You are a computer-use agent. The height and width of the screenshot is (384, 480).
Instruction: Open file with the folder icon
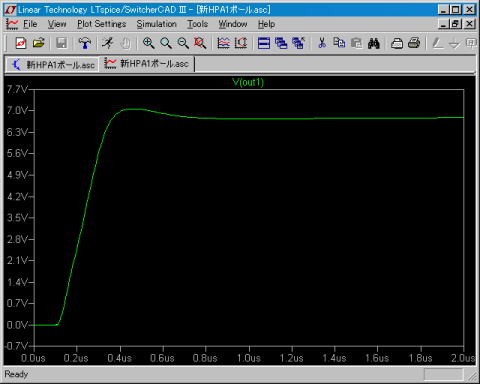tap(39, 43)
